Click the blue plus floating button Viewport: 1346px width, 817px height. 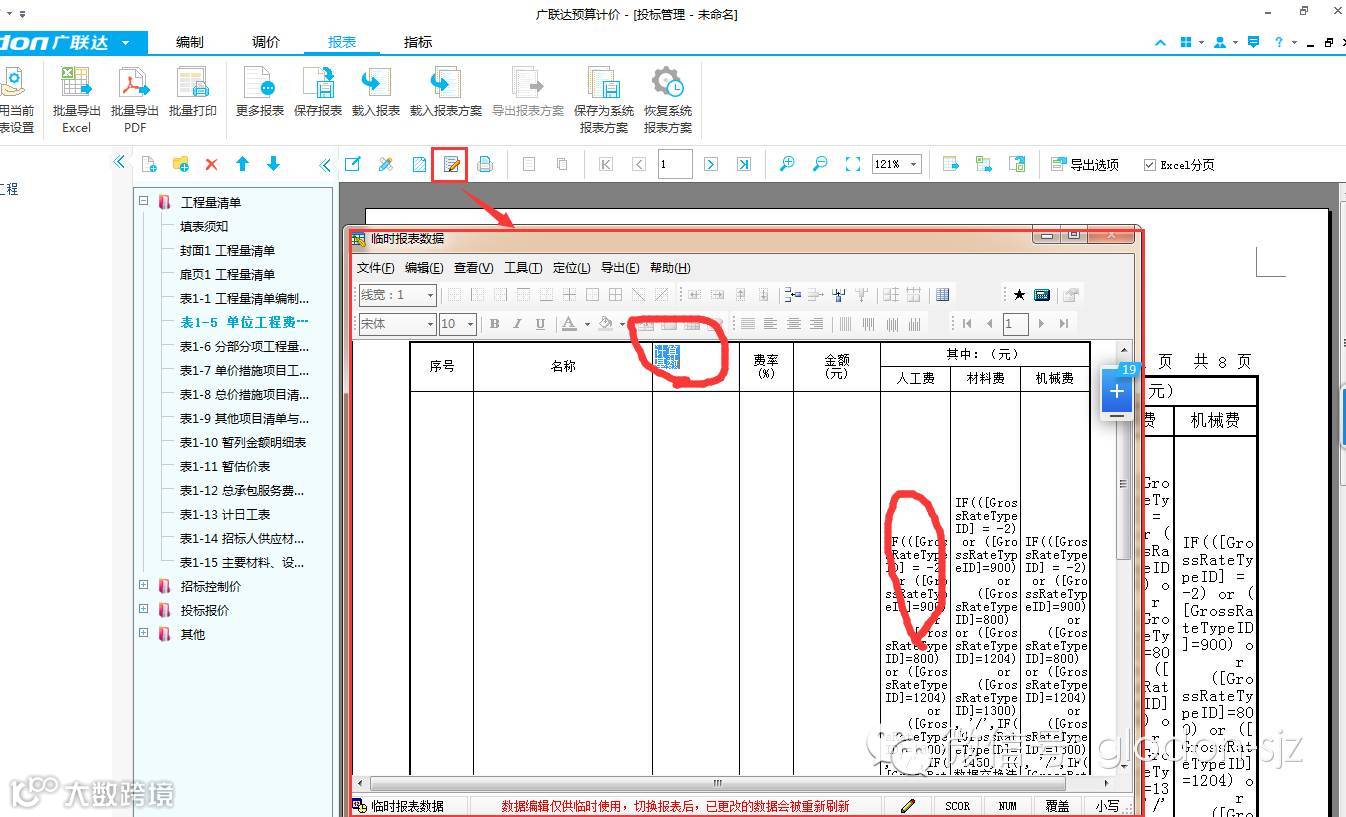[x=1117, y=392]
